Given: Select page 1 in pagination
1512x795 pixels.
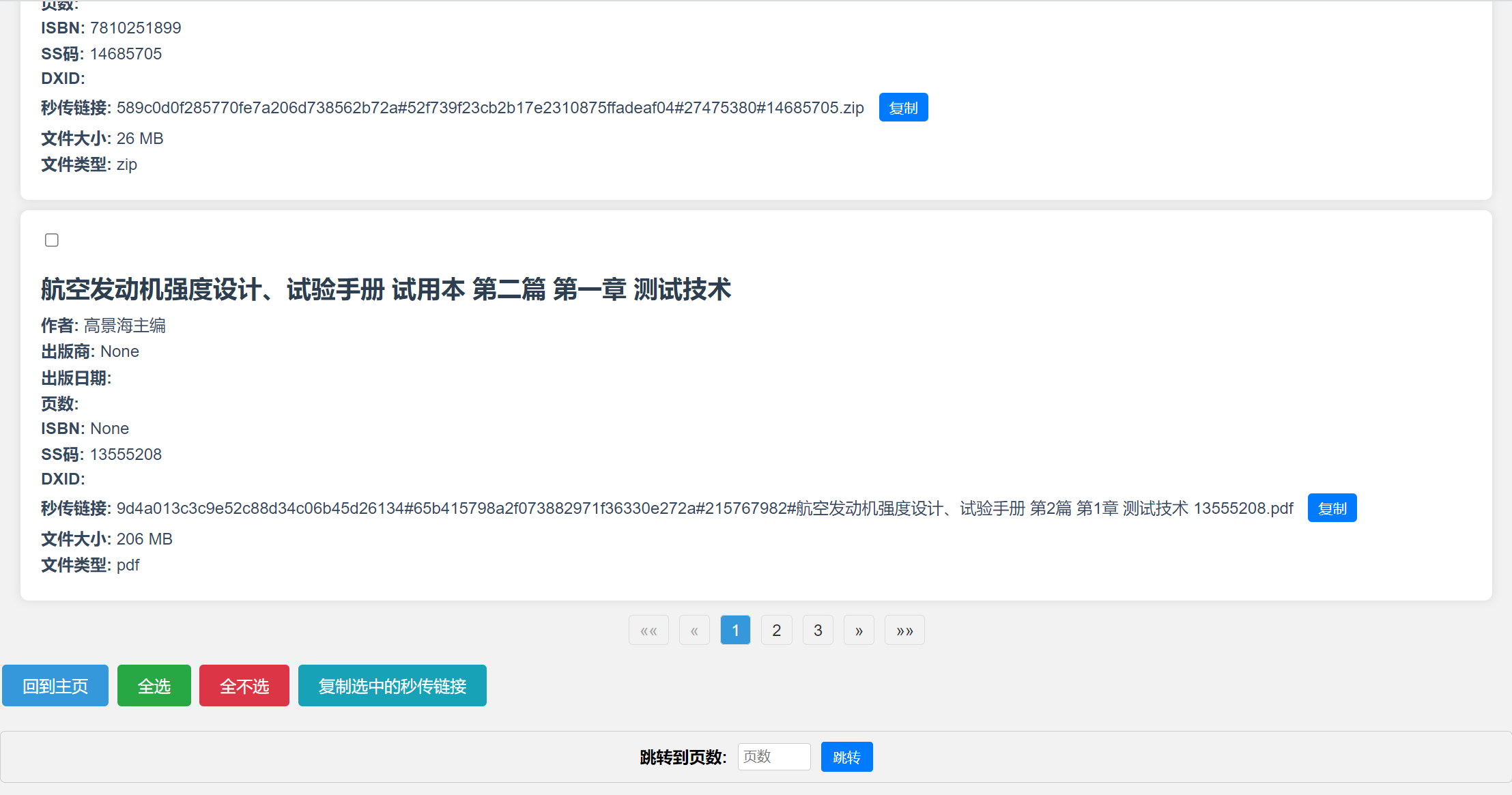Looking at the screenshot, I should (x=735, y=631).
